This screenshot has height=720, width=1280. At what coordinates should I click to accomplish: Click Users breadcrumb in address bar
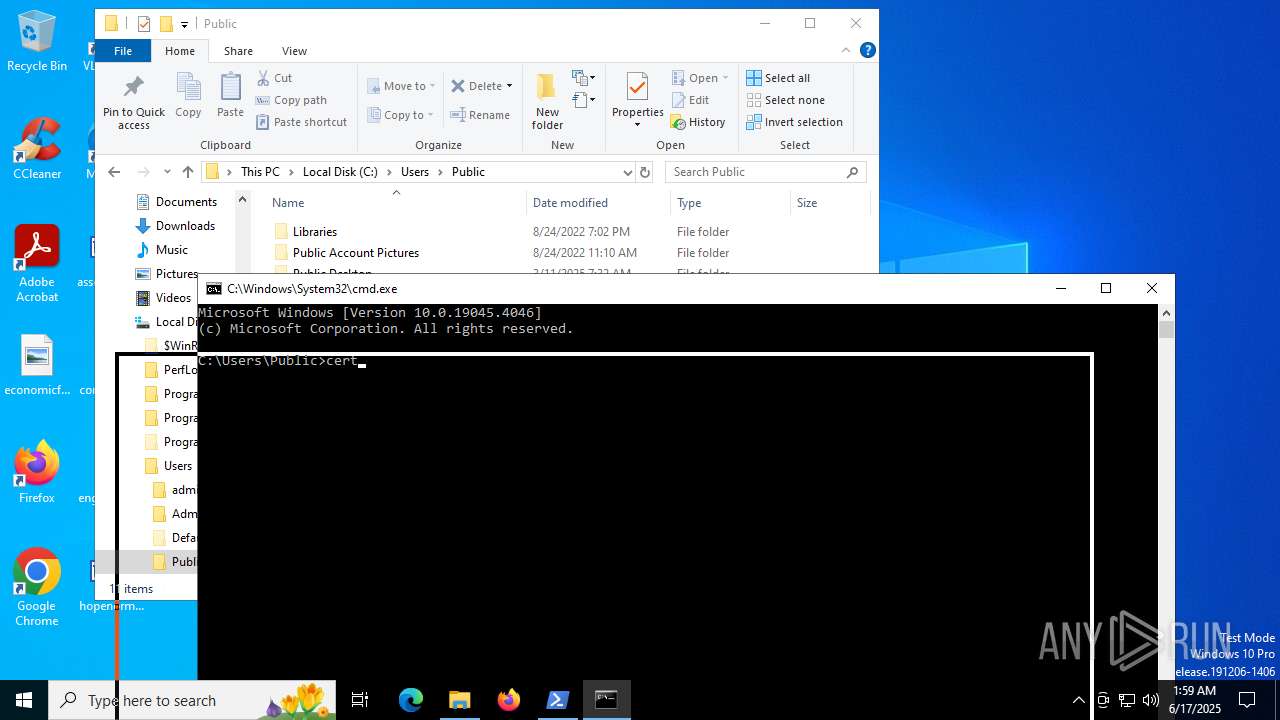tap(415, 172)
